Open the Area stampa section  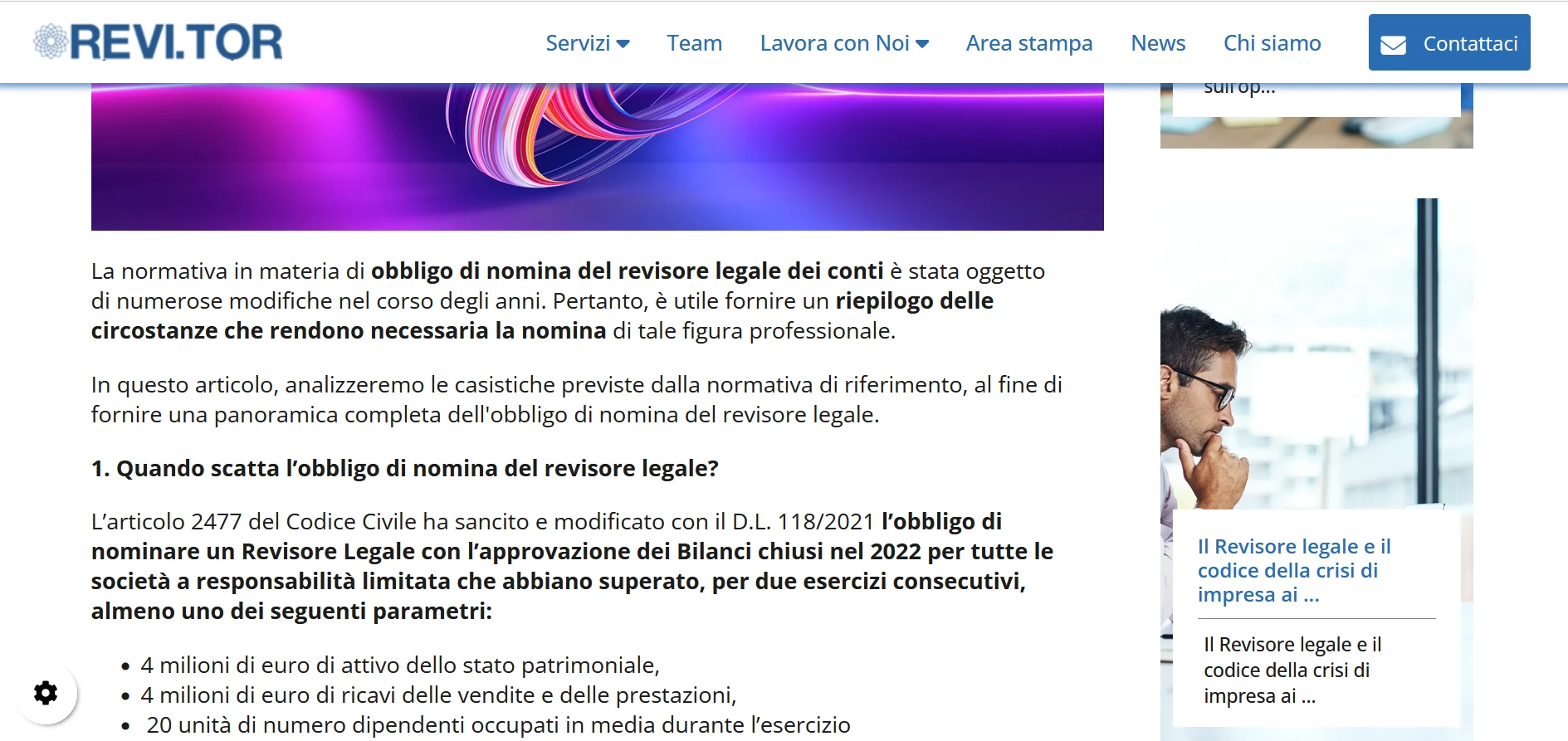click(x=1028, y=43)
